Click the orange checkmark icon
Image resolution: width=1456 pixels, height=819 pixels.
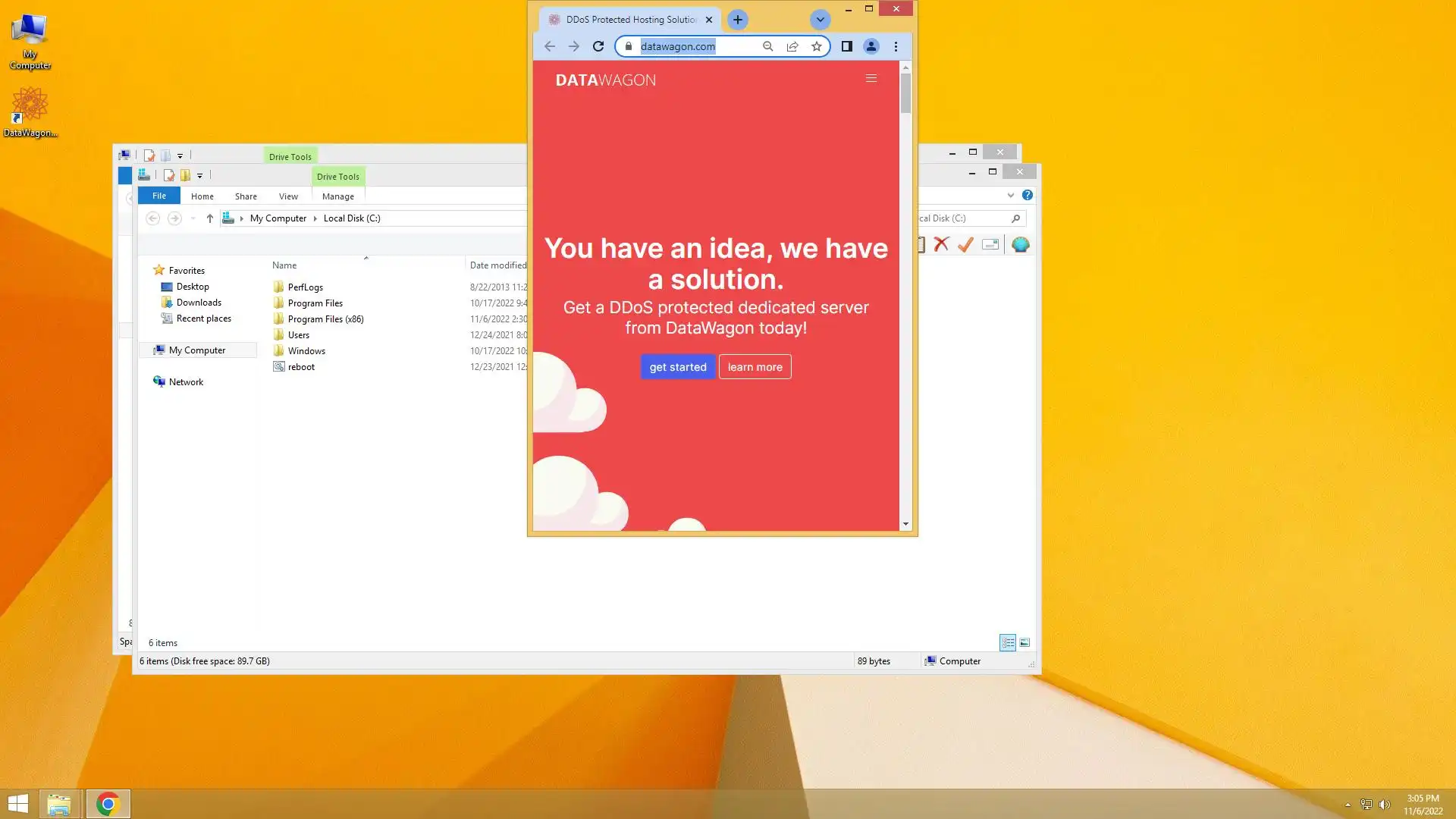click(965, 244)
